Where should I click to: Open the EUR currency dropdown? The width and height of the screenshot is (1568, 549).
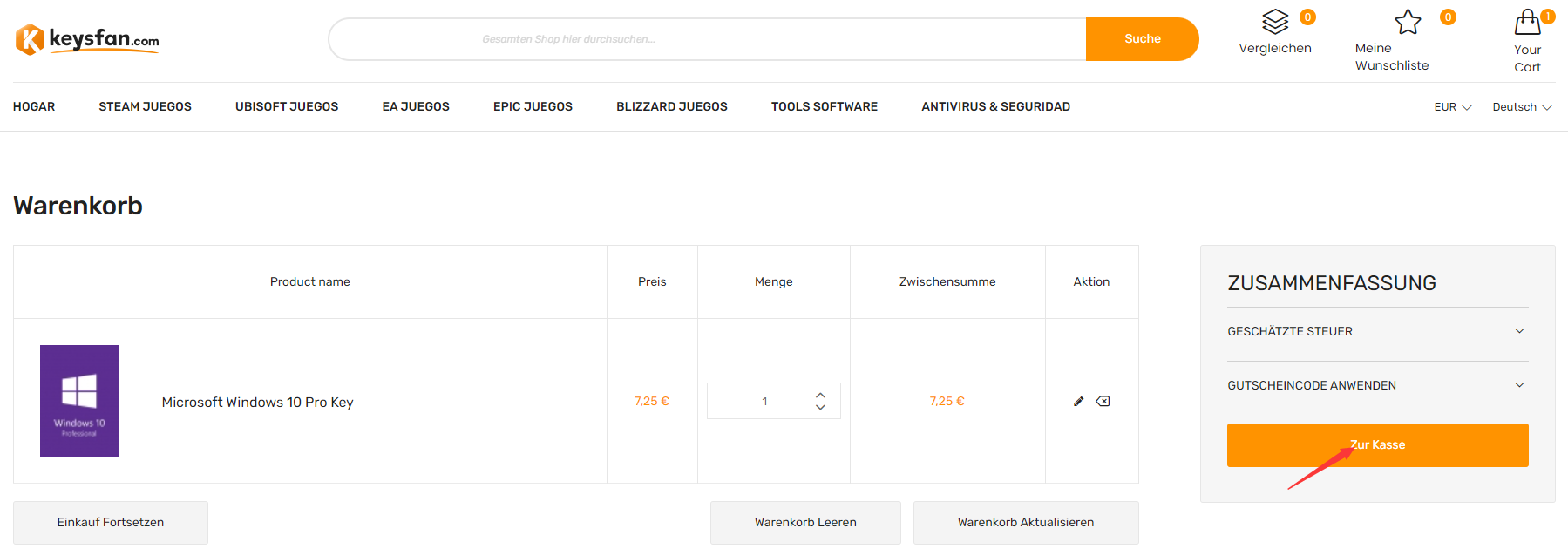[x=1453, y=107]
